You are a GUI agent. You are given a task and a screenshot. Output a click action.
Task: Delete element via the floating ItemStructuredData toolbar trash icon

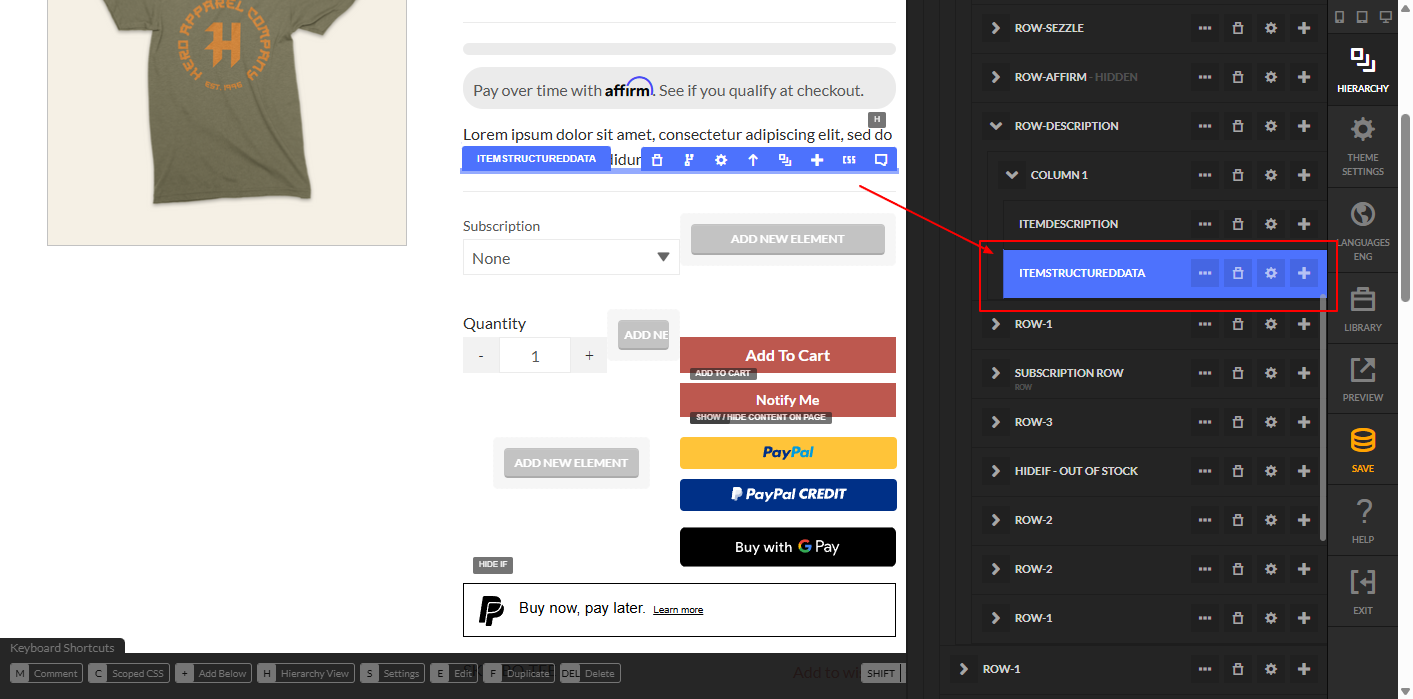[657, 160]
